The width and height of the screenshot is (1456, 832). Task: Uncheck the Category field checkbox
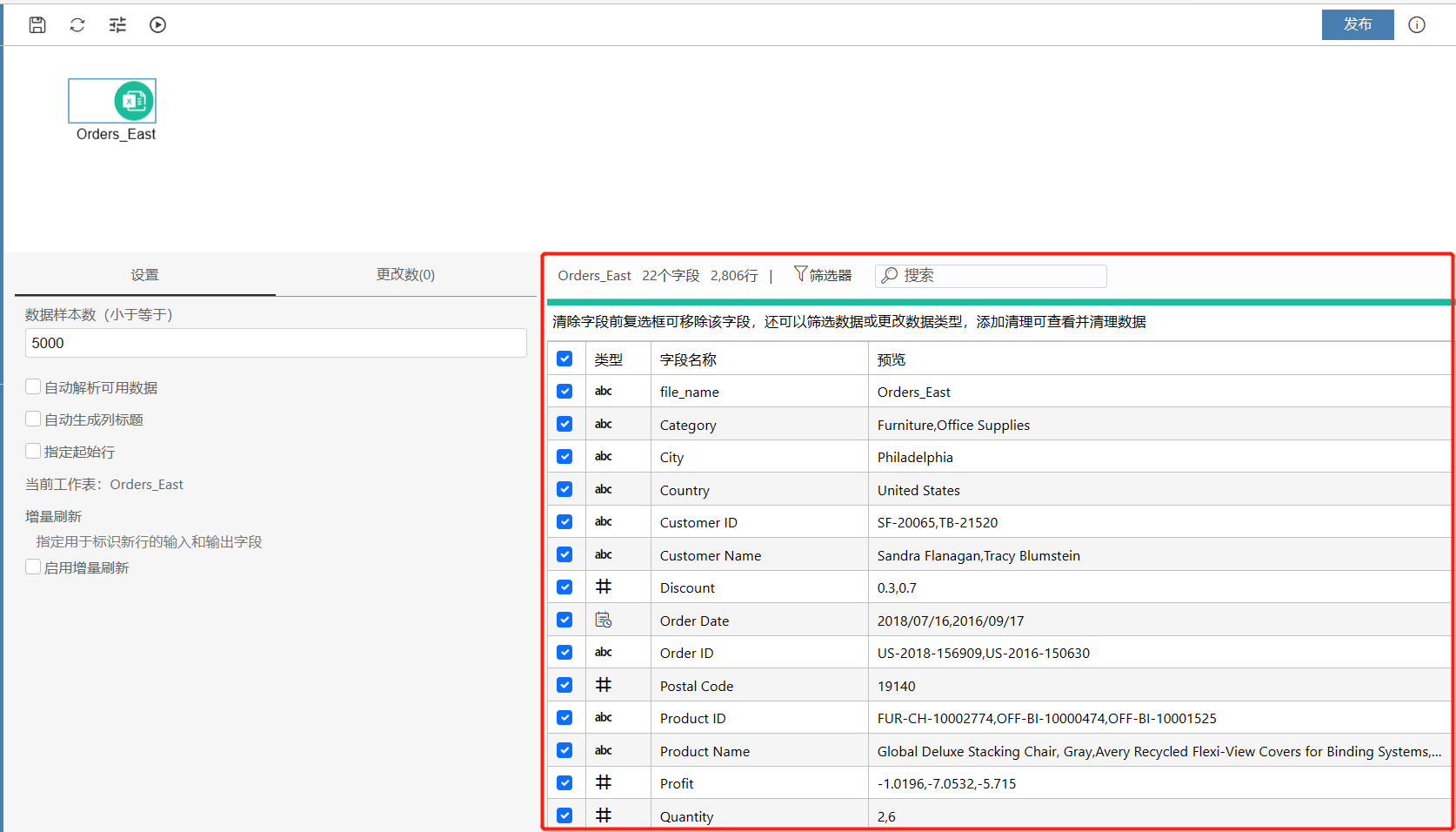[x=564, y=424]
